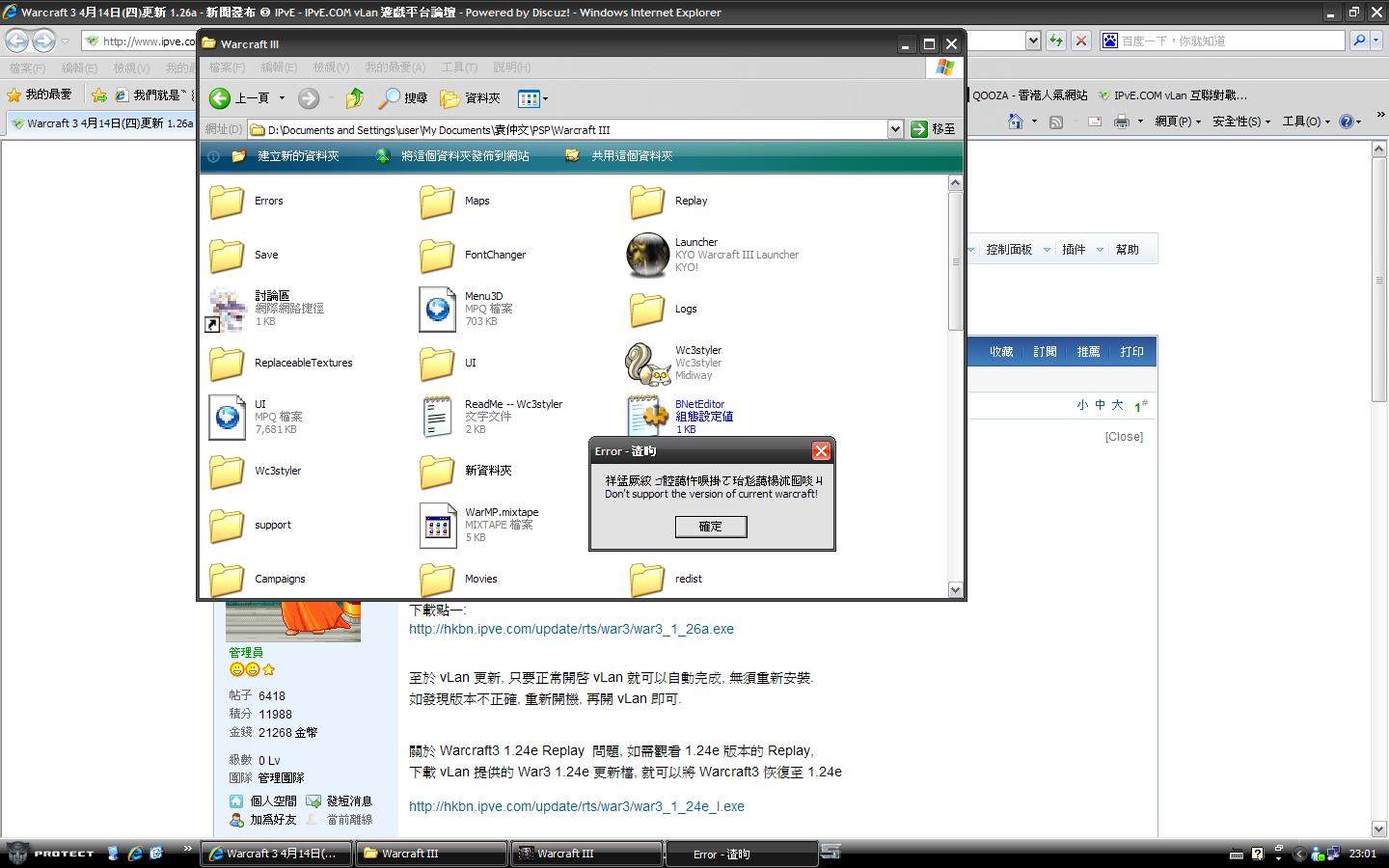Click the OK button in Error dialog

pyautogui.click(x=711, y=527)
